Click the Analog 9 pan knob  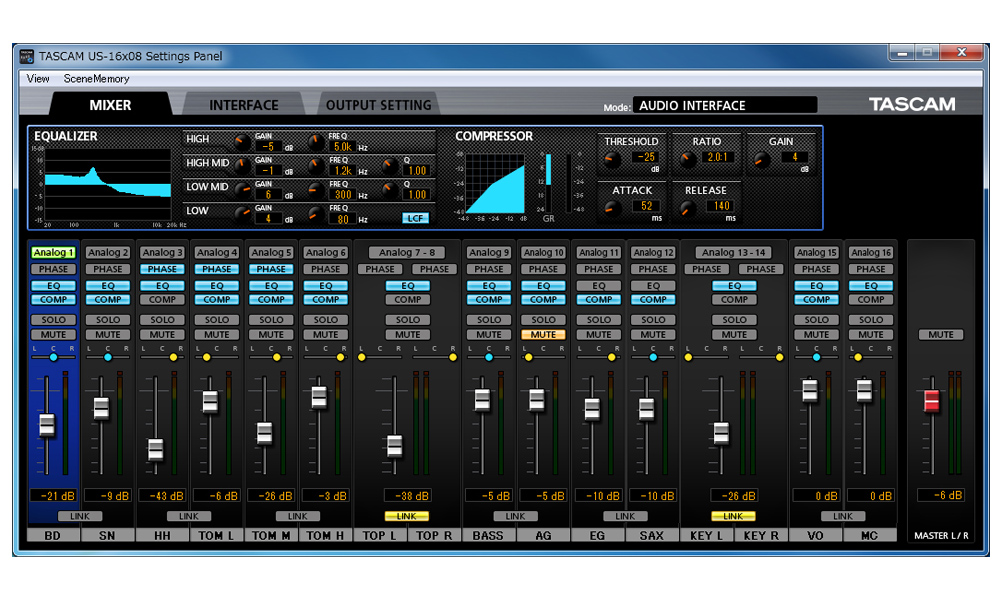pyautogui.click(x=489, y=358)
